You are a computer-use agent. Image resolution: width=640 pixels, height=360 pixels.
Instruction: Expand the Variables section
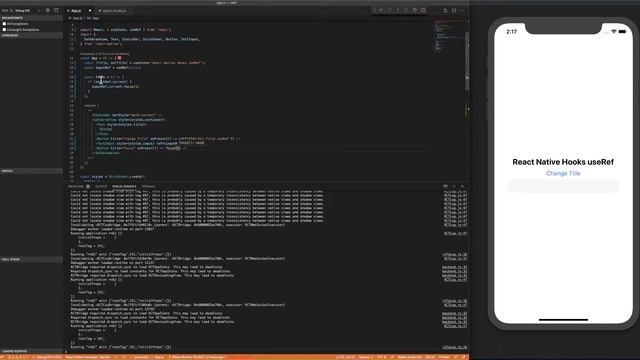pos(31,36)
